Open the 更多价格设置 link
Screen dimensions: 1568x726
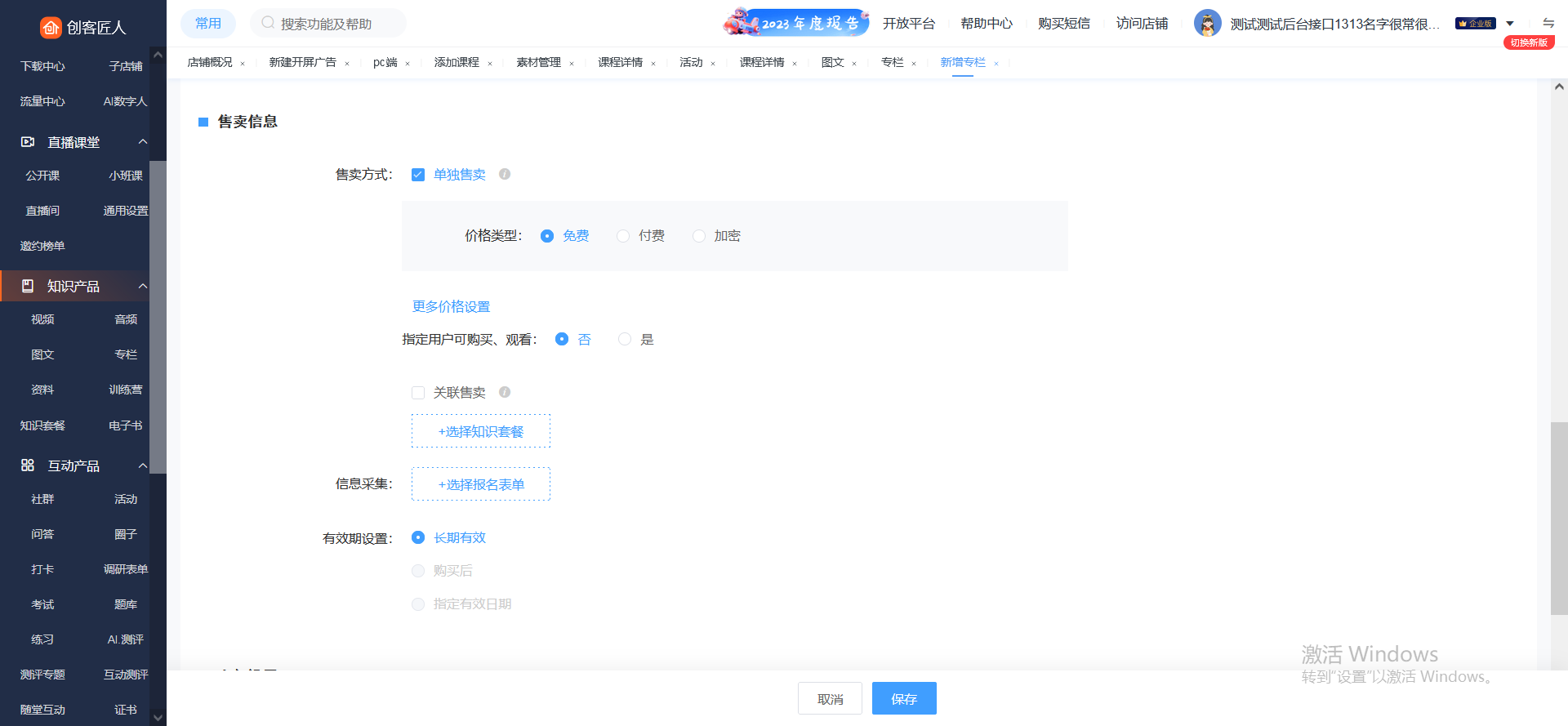(451, 307)
